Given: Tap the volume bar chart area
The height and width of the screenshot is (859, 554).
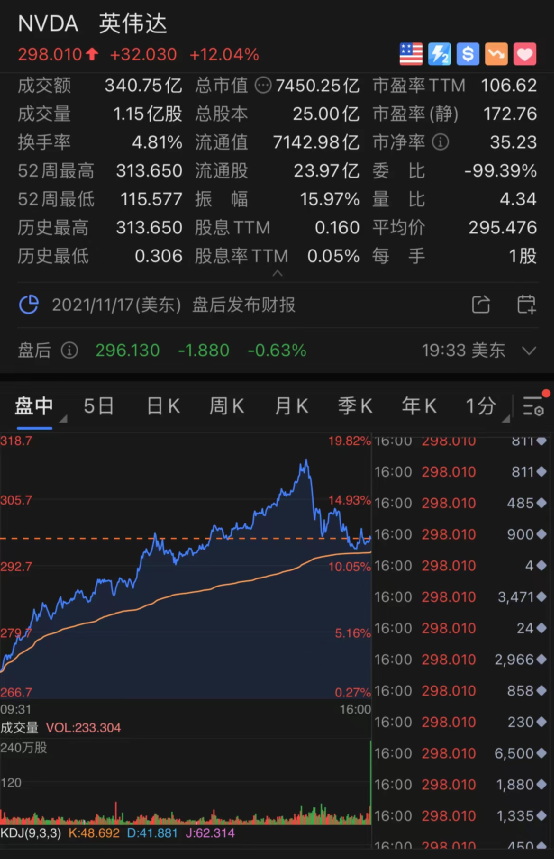Looking at the screenshot, I should (x=186, y=782).
